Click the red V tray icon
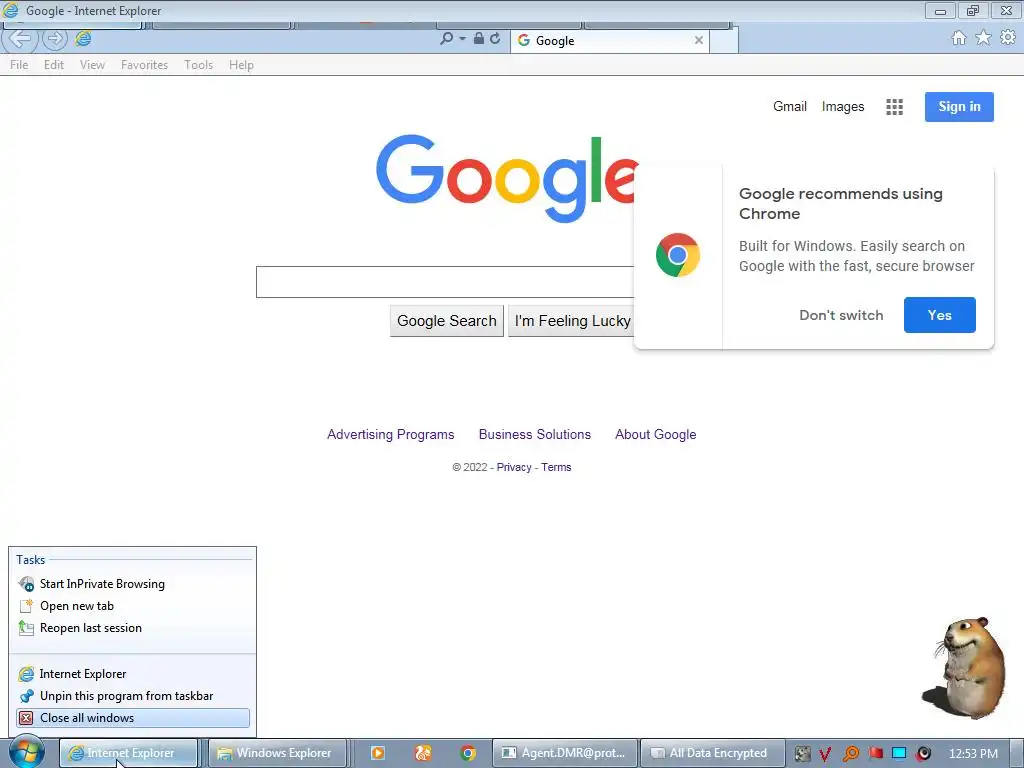The width and height of the screenshot is (1024, 768). (825, 754)
